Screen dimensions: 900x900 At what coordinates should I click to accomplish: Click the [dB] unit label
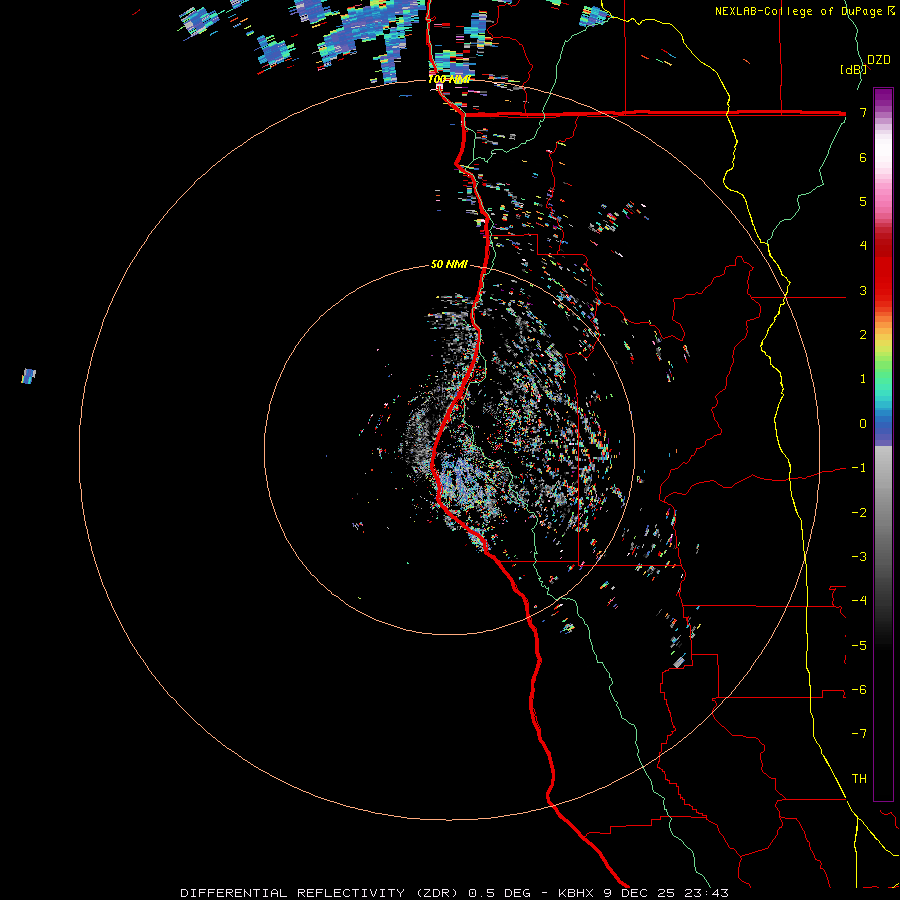(854, 69)
